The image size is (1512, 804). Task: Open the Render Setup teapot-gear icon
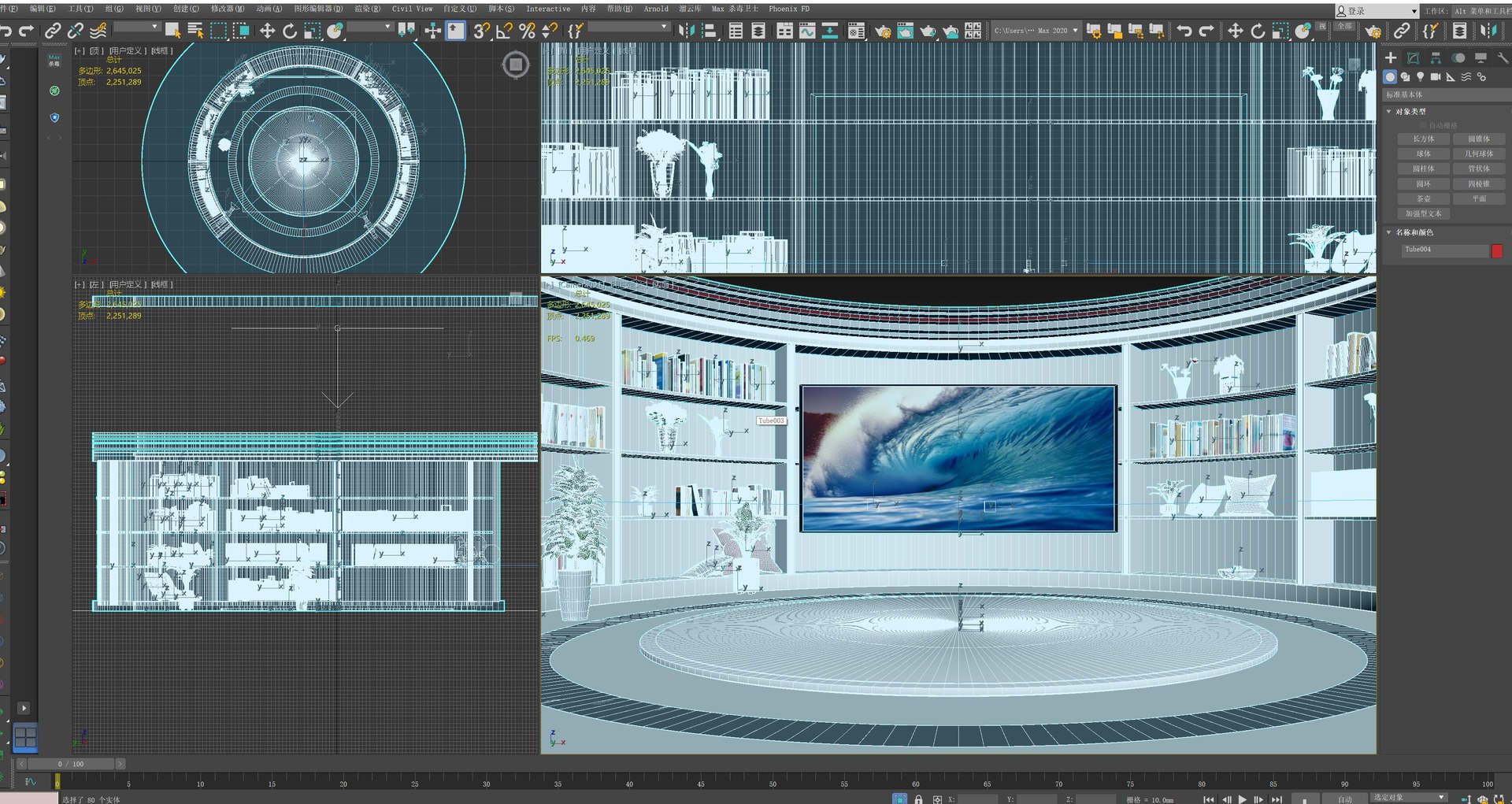coord(883,31)
